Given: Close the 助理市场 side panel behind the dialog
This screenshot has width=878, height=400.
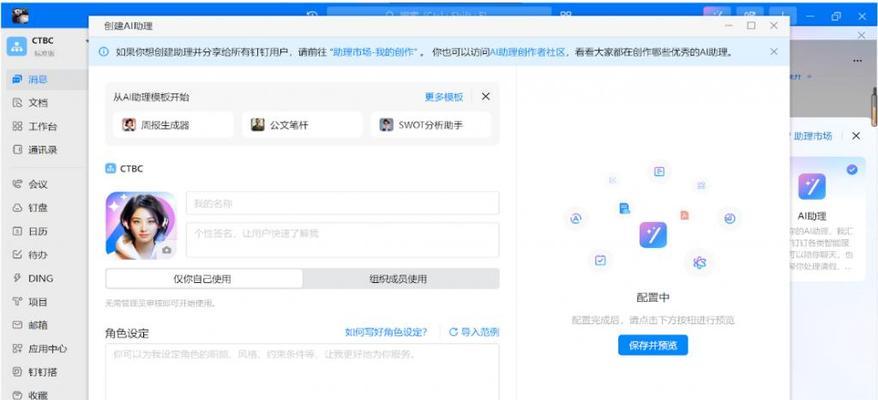Looking at the screenshot, I should coord(856,136).
